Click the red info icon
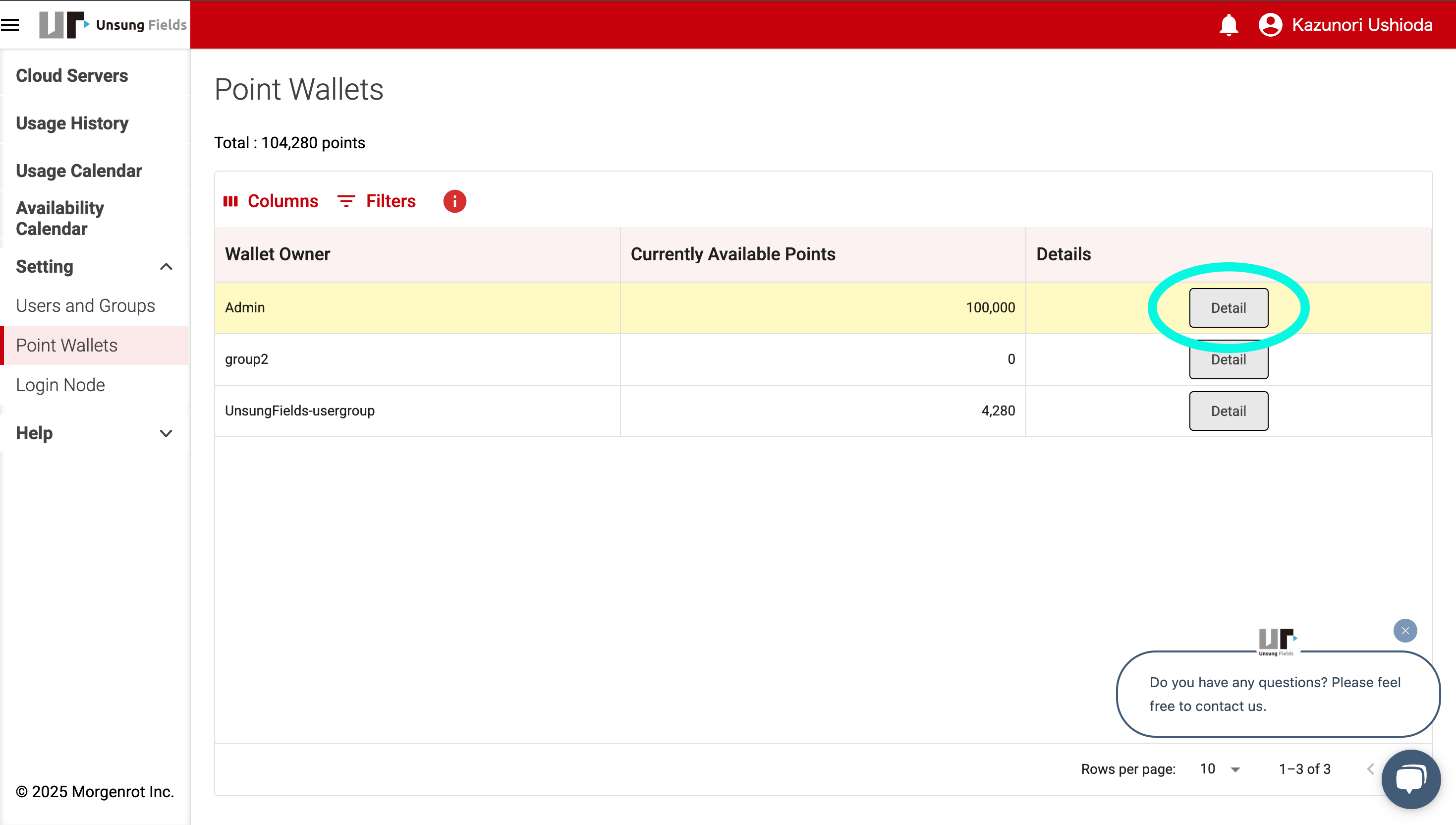The image size is (1456, 825). coord(454,201)
